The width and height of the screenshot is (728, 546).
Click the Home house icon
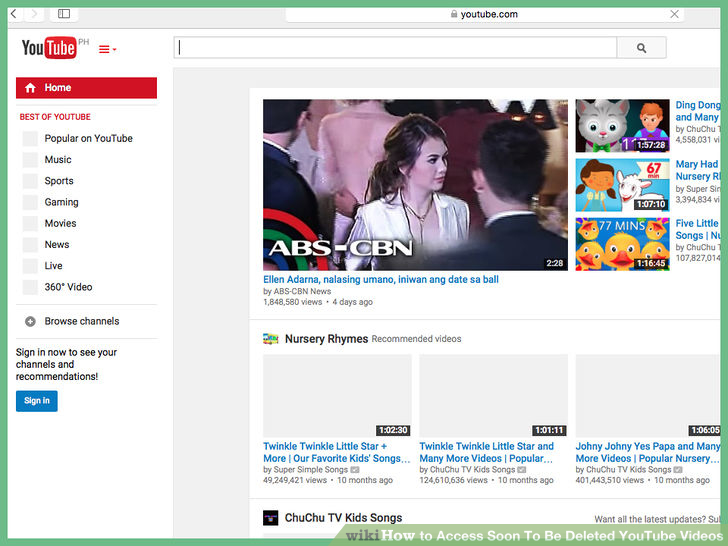pyautogui.click(x=30, y=88)
